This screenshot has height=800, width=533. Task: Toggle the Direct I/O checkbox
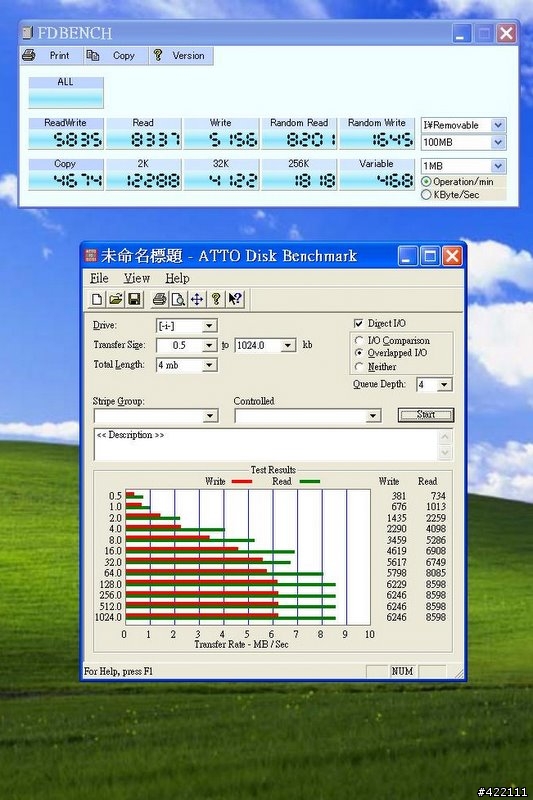pos(359,323)
